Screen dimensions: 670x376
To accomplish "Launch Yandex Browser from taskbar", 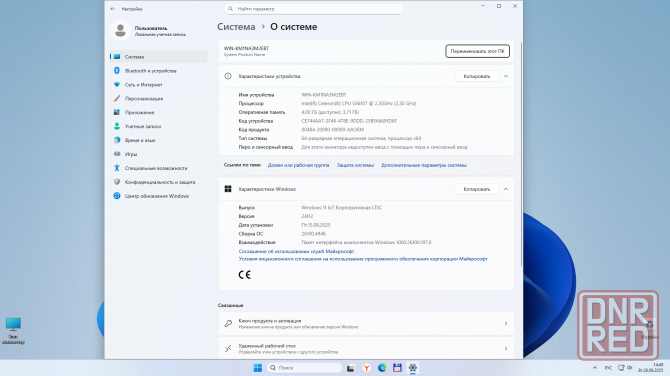I will click(366, 368).
